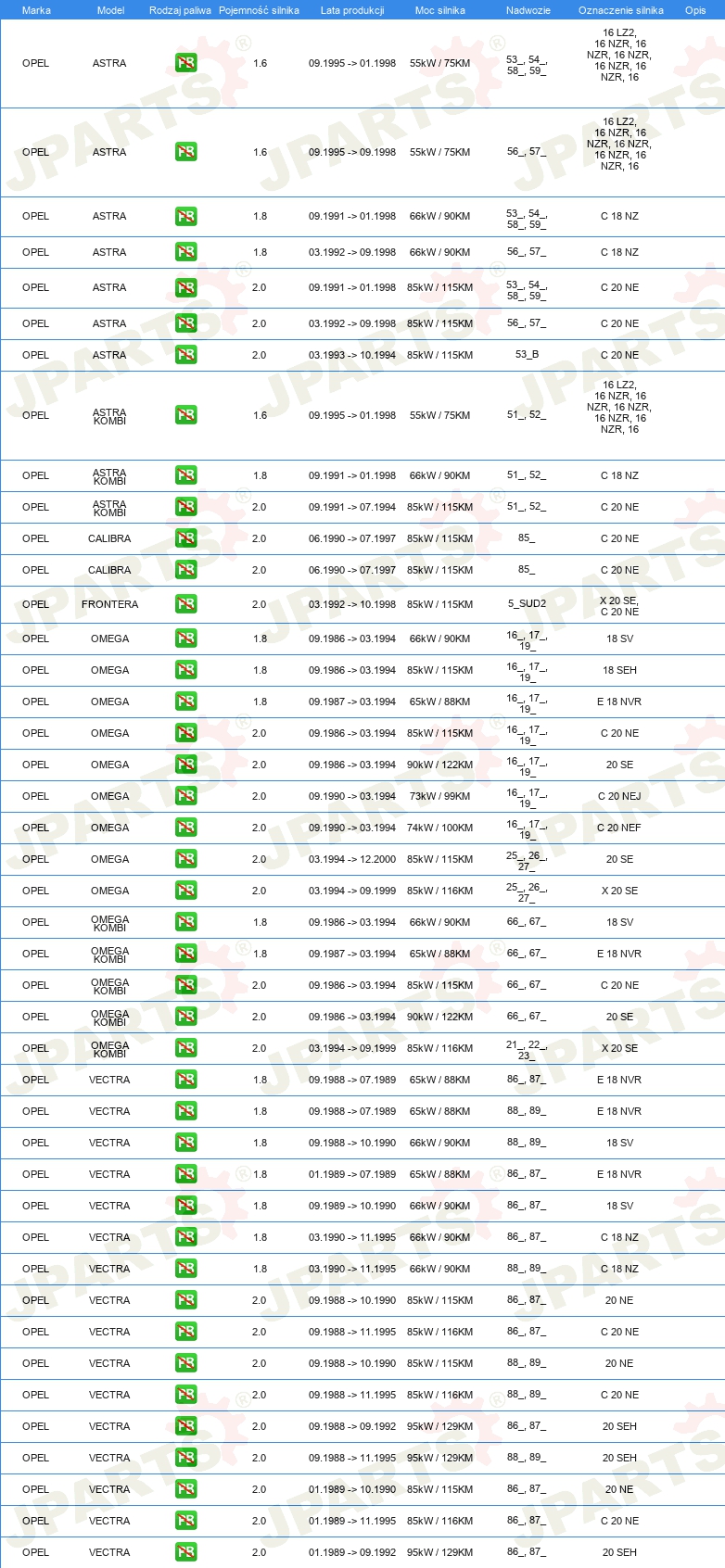Select the FRONTERA model cell
This screenshot has height=1568, width=725.
coord(109,604)
